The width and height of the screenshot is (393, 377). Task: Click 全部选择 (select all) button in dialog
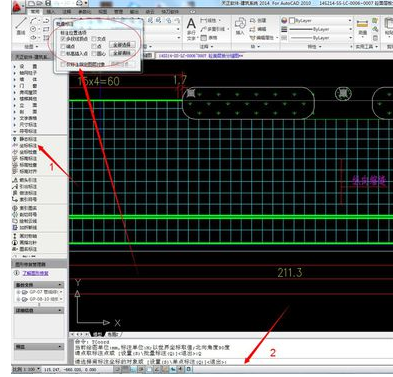tap(122, 45)
